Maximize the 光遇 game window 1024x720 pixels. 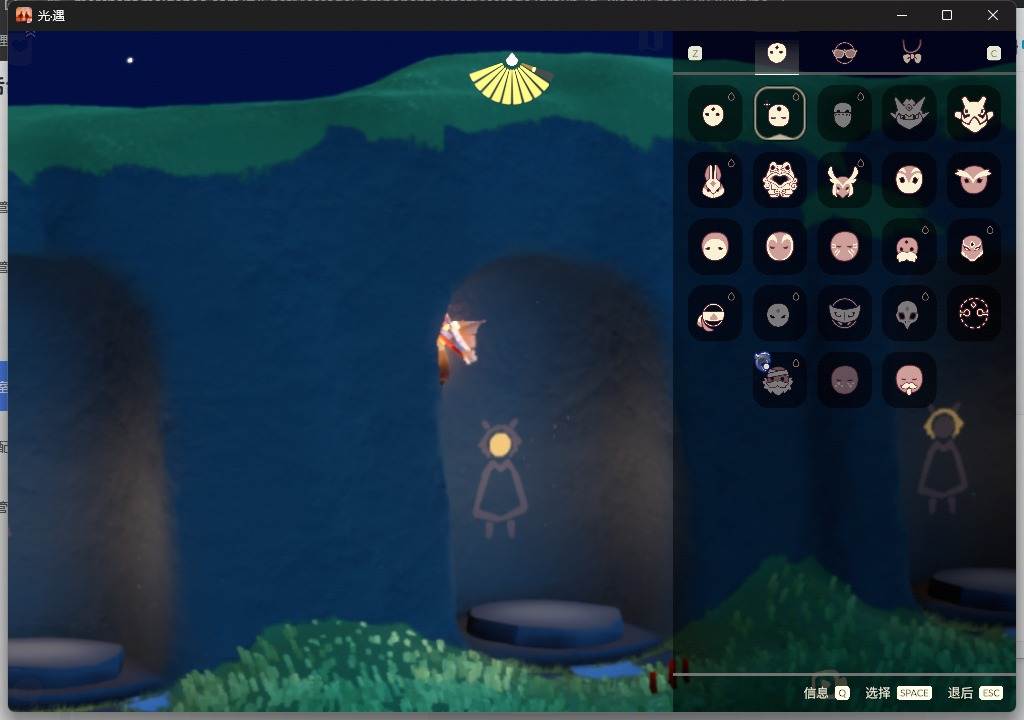(947, 15)
